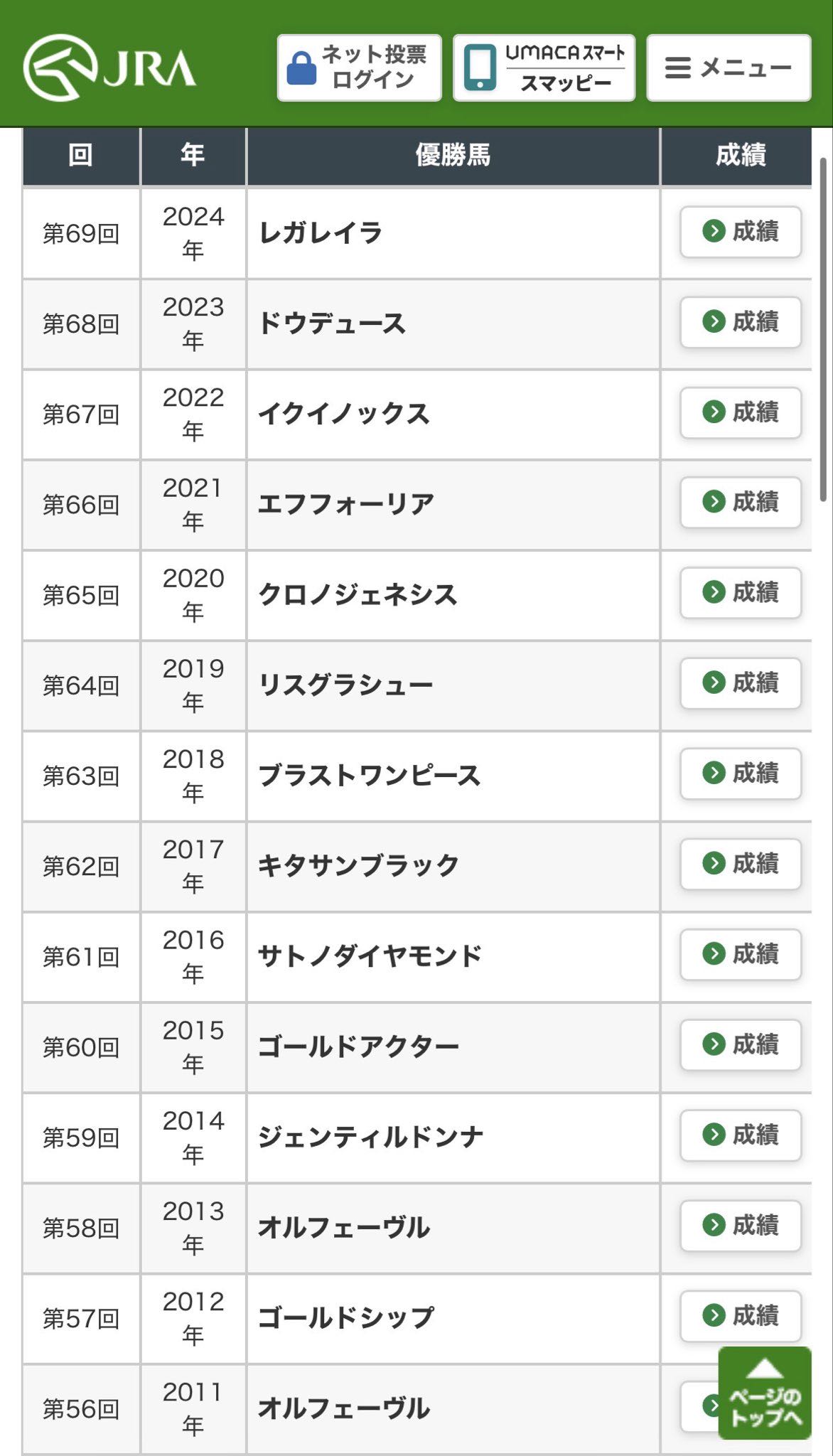833x1456 pixels.
Task: Click the page vertical scrollbar
Action: pos(823,330)
